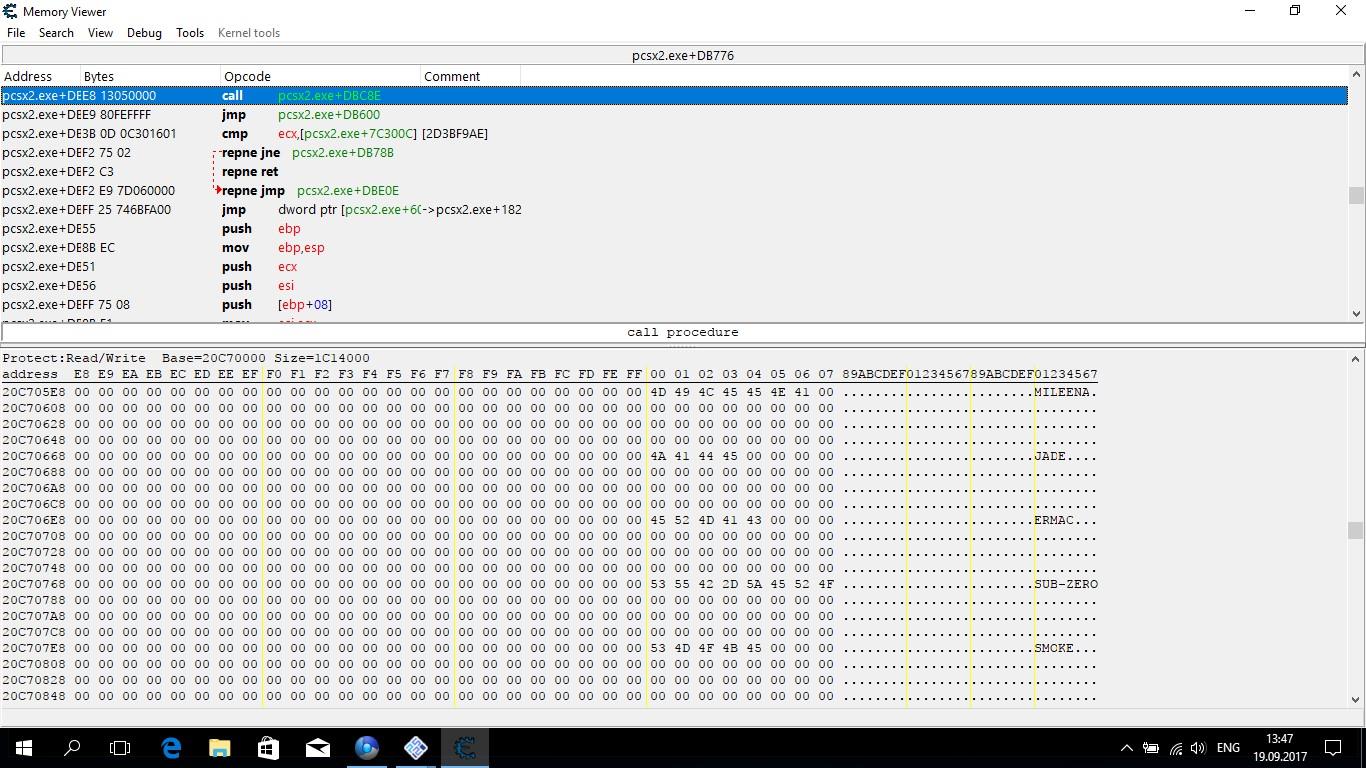Open Microsoft Store from the taskbar
Image resolution: width=1366 pixels, height=768 pixels.
pyautogui.click(x=268, y=747)
